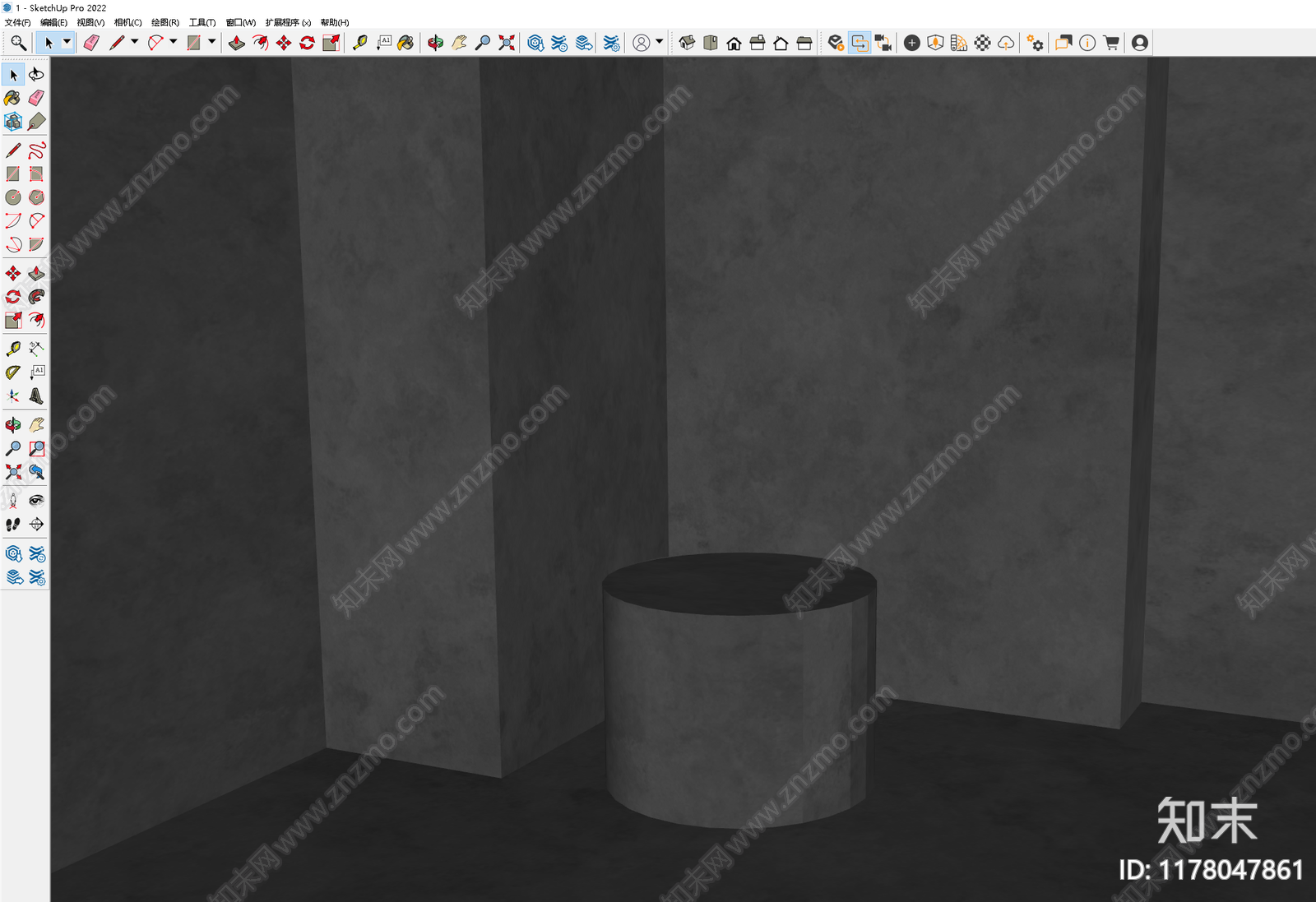Image resolution: width=1316 pixels, height=902 pixels.
Task: Click the dark profile avatar icon
Action: tap(1139, 43)
